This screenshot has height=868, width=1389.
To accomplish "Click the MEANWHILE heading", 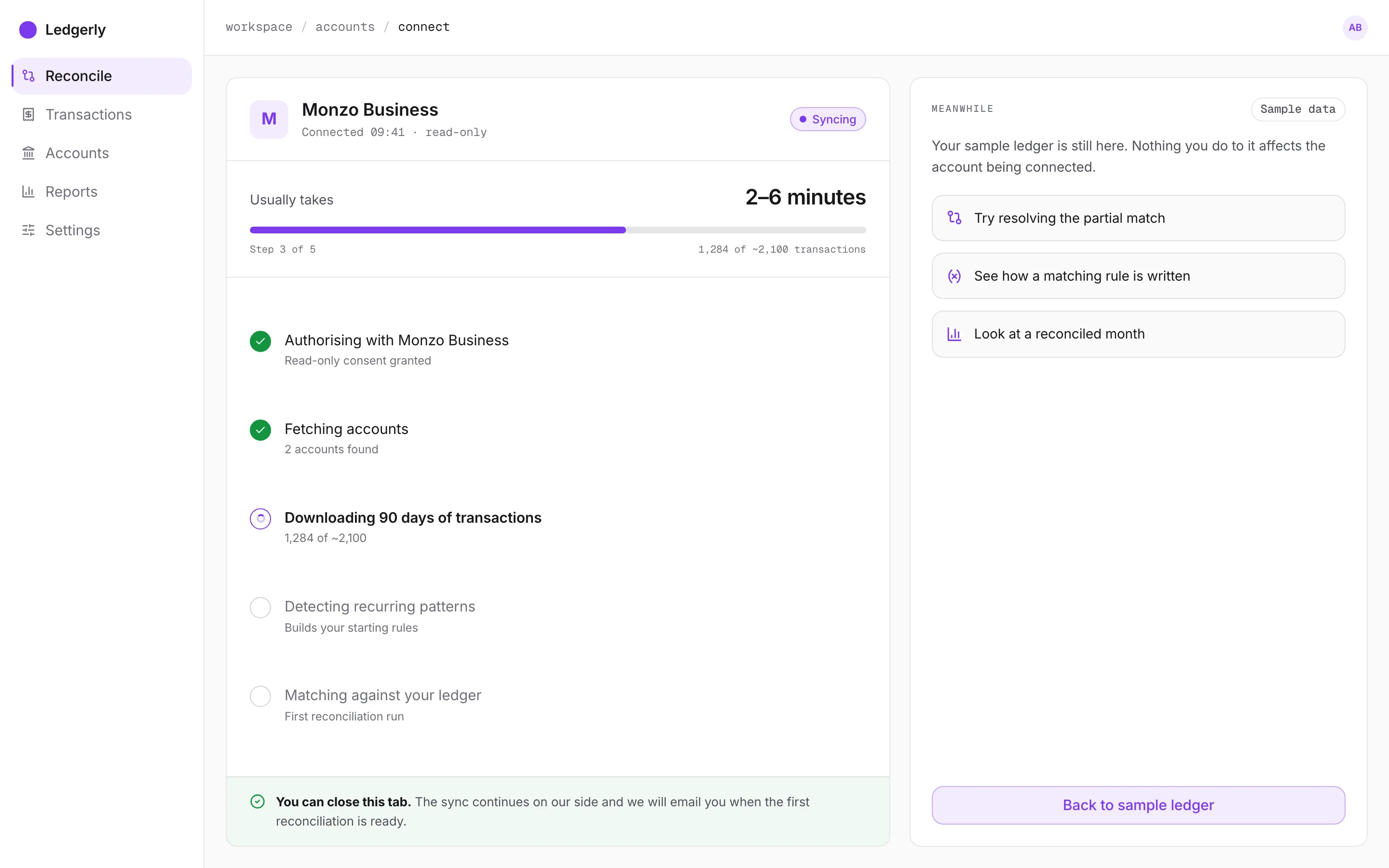I will pos(962,109).
